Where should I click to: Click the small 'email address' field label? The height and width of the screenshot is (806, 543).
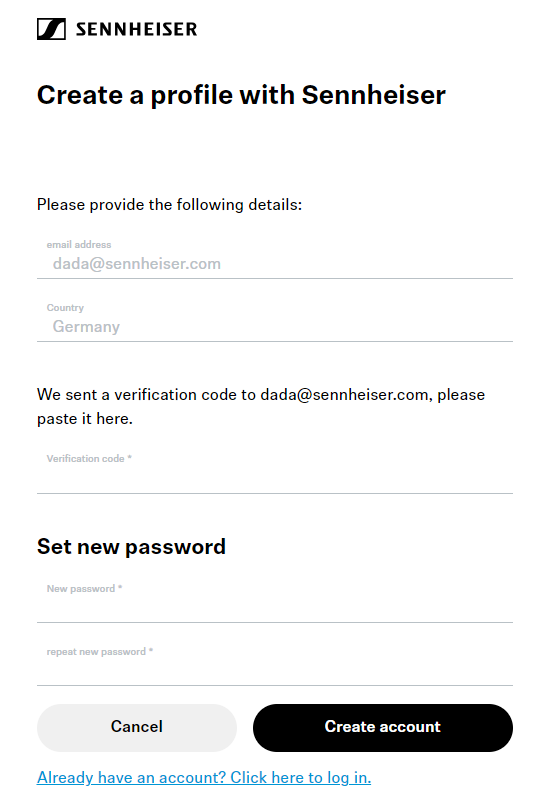coord(79,245)
